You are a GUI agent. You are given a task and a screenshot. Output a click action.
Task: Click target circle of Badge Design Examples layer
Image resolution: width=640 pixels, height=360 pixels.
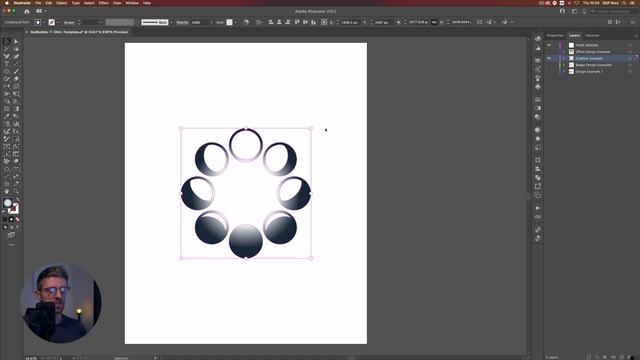click(x=630, y=65)
